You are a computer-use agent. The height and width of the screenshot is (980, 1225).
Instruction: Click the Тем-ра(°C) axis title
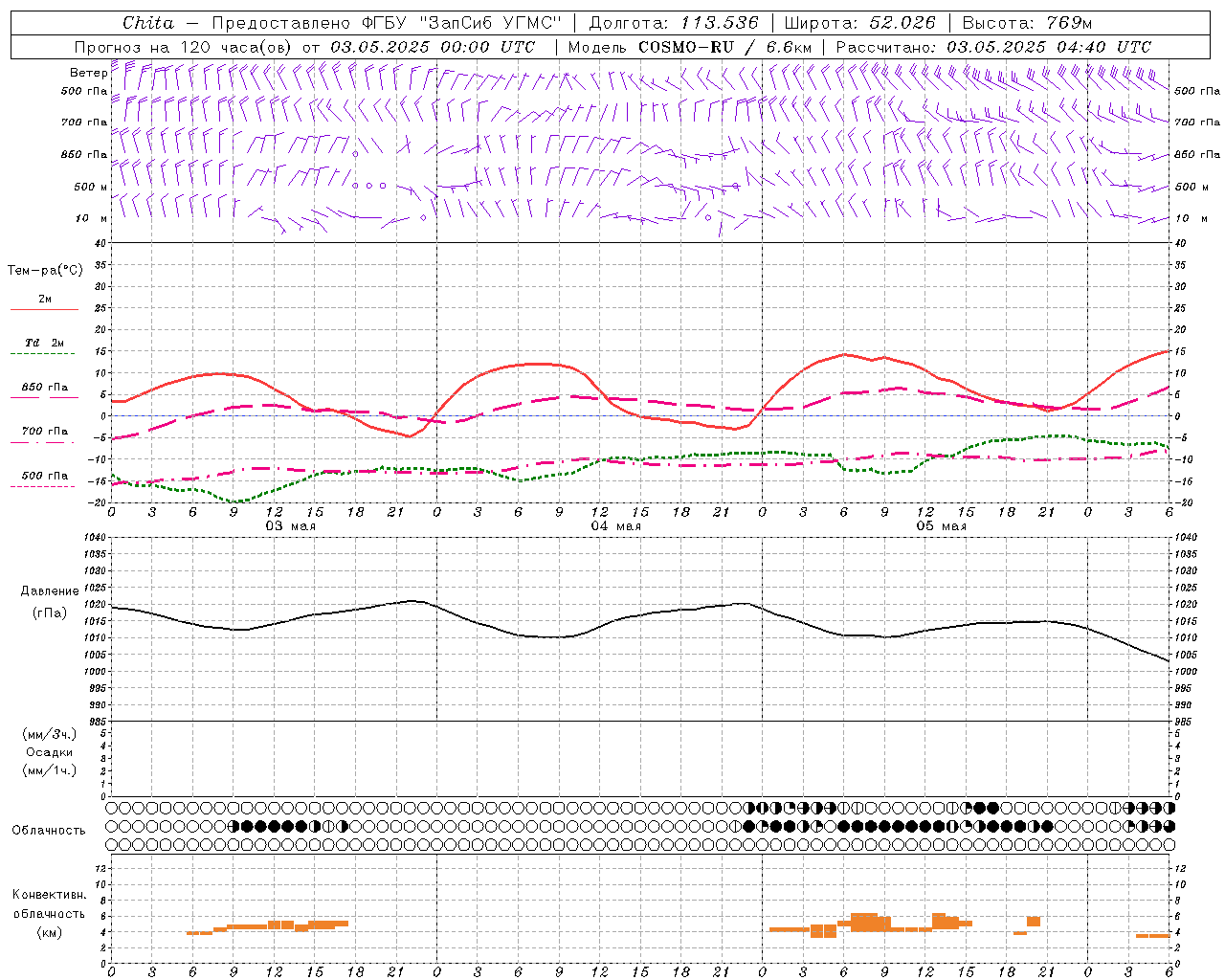click(x=45, y=271)
